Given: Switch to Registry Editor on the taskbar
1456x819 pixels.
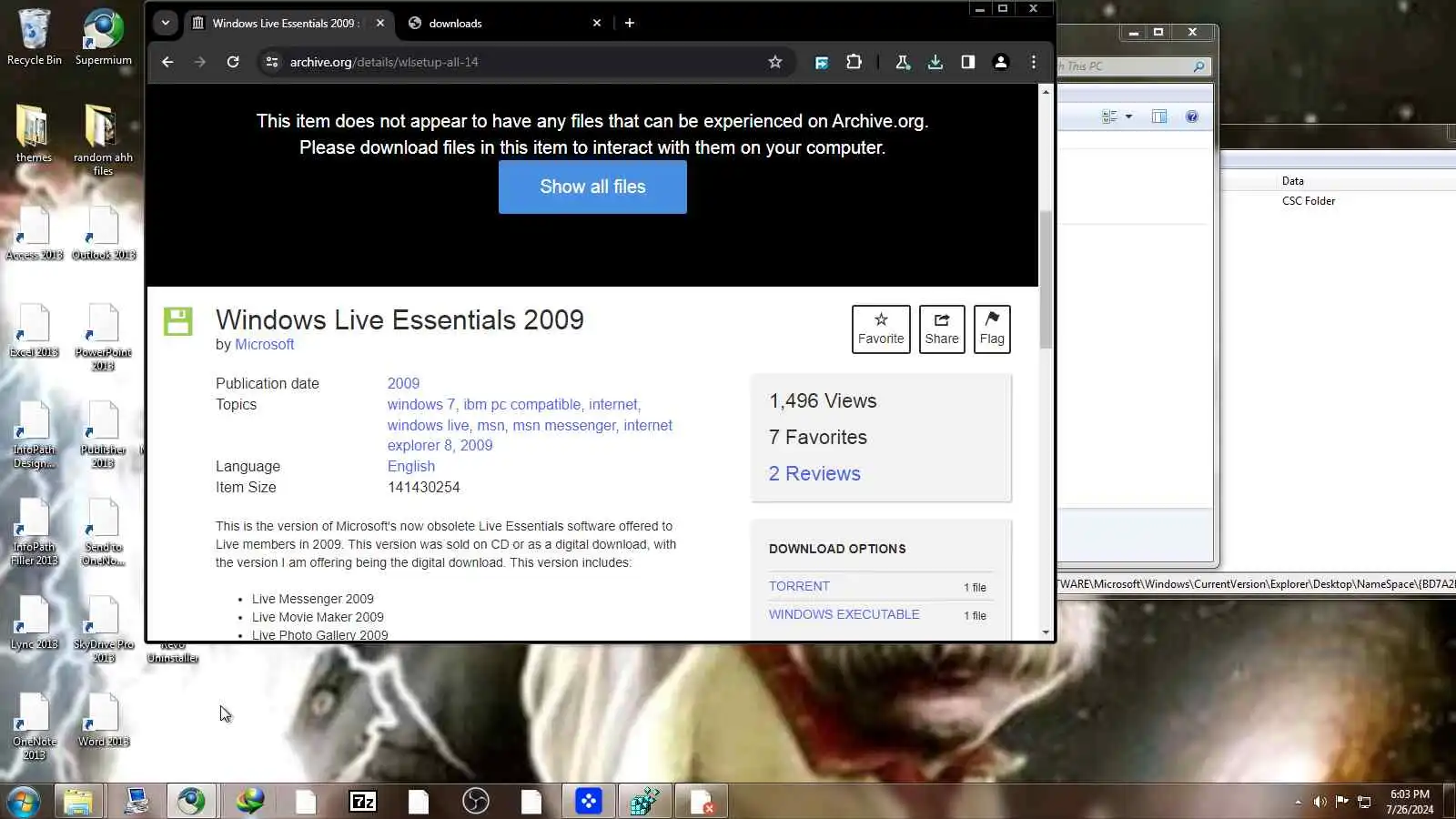Looking at the screenshot, I should tap(644, 802).
